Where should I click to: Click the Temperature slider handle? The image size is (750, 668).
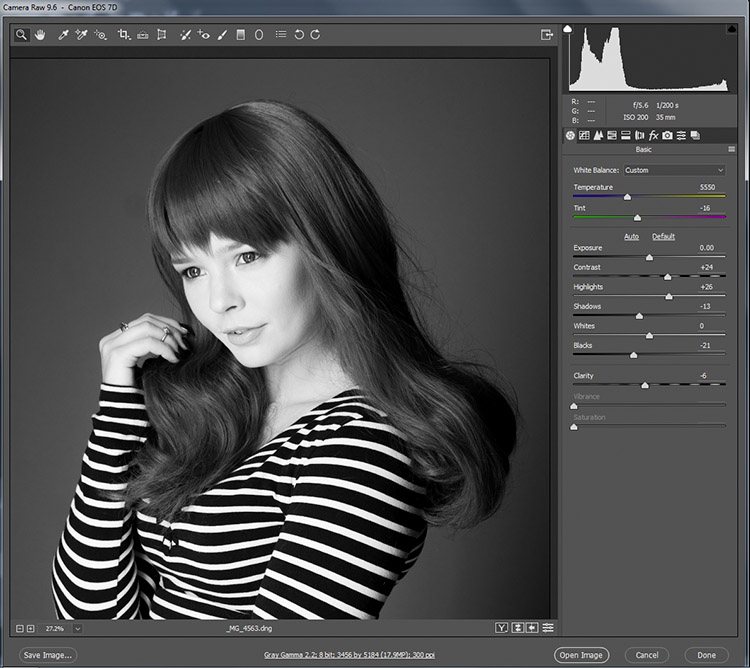[627, 197]
